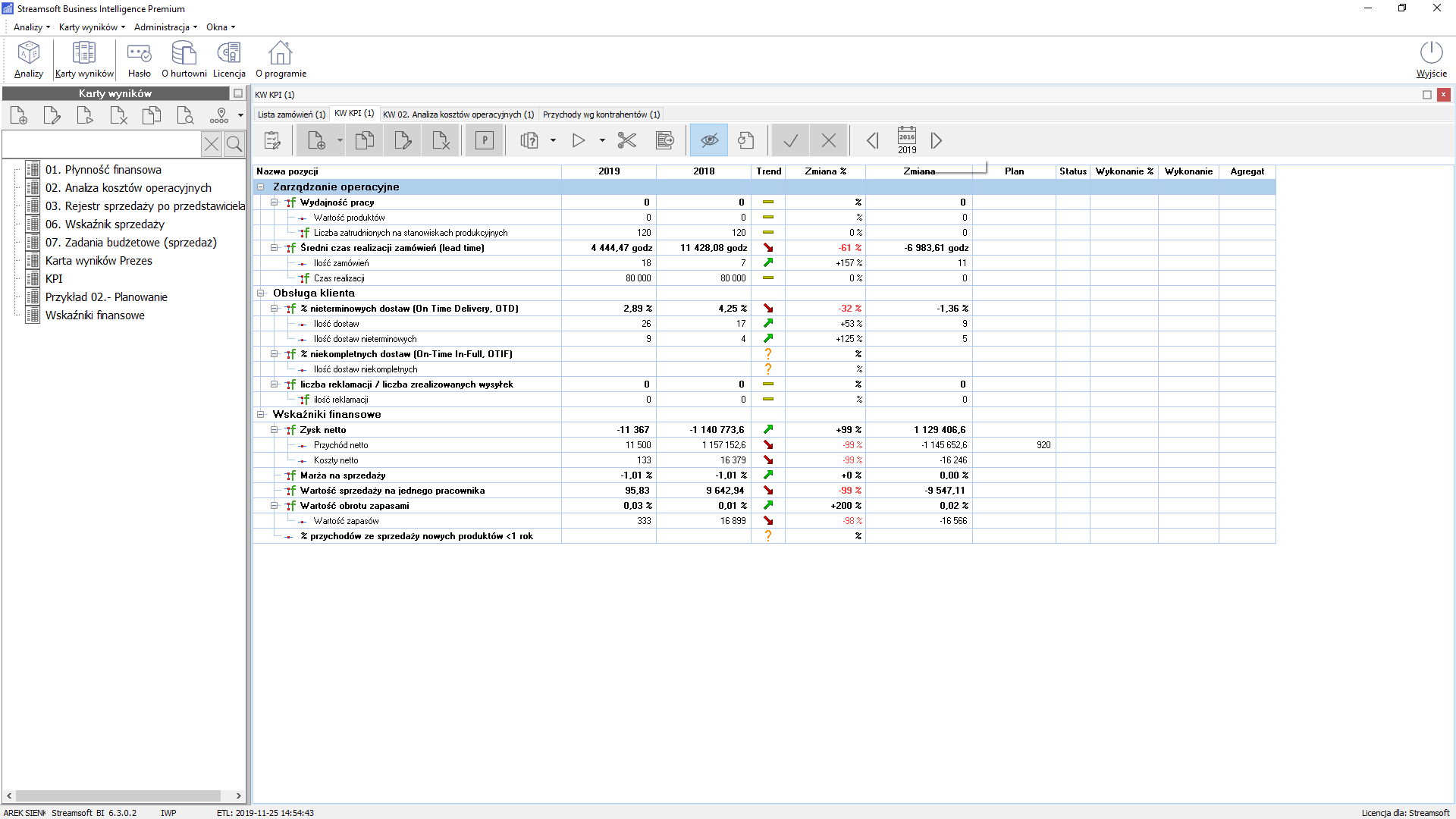Click the location-path icon in left panel

[219, 115]
